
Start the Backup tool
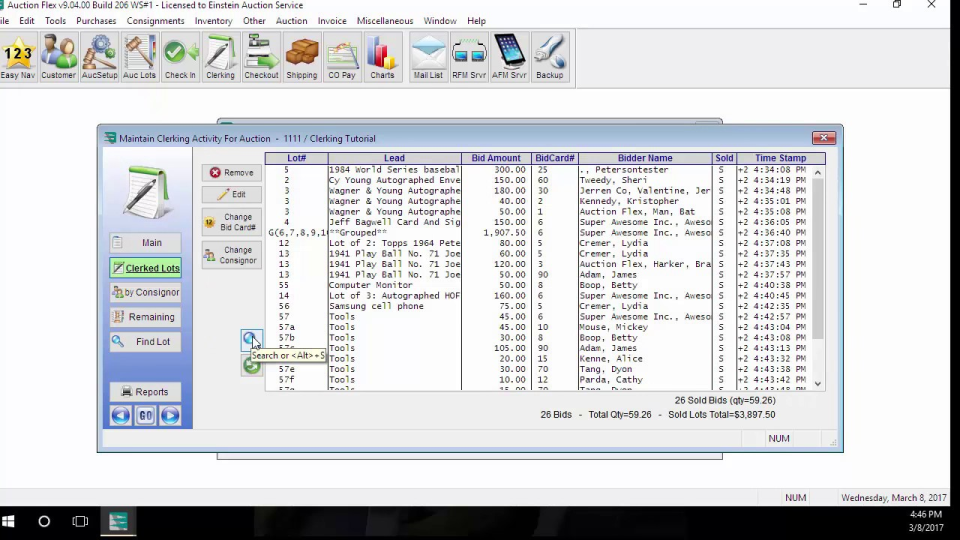(549, 57)
